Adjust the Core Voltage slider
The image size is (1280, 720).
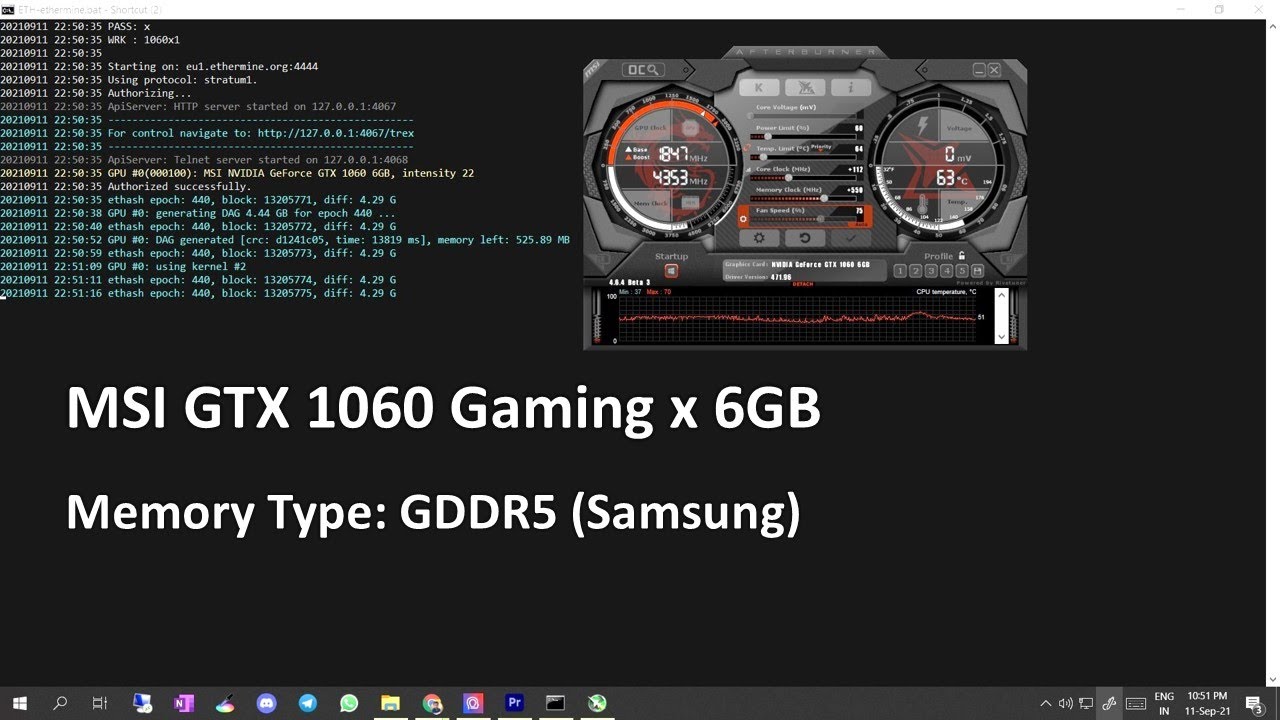pos(803,116)
